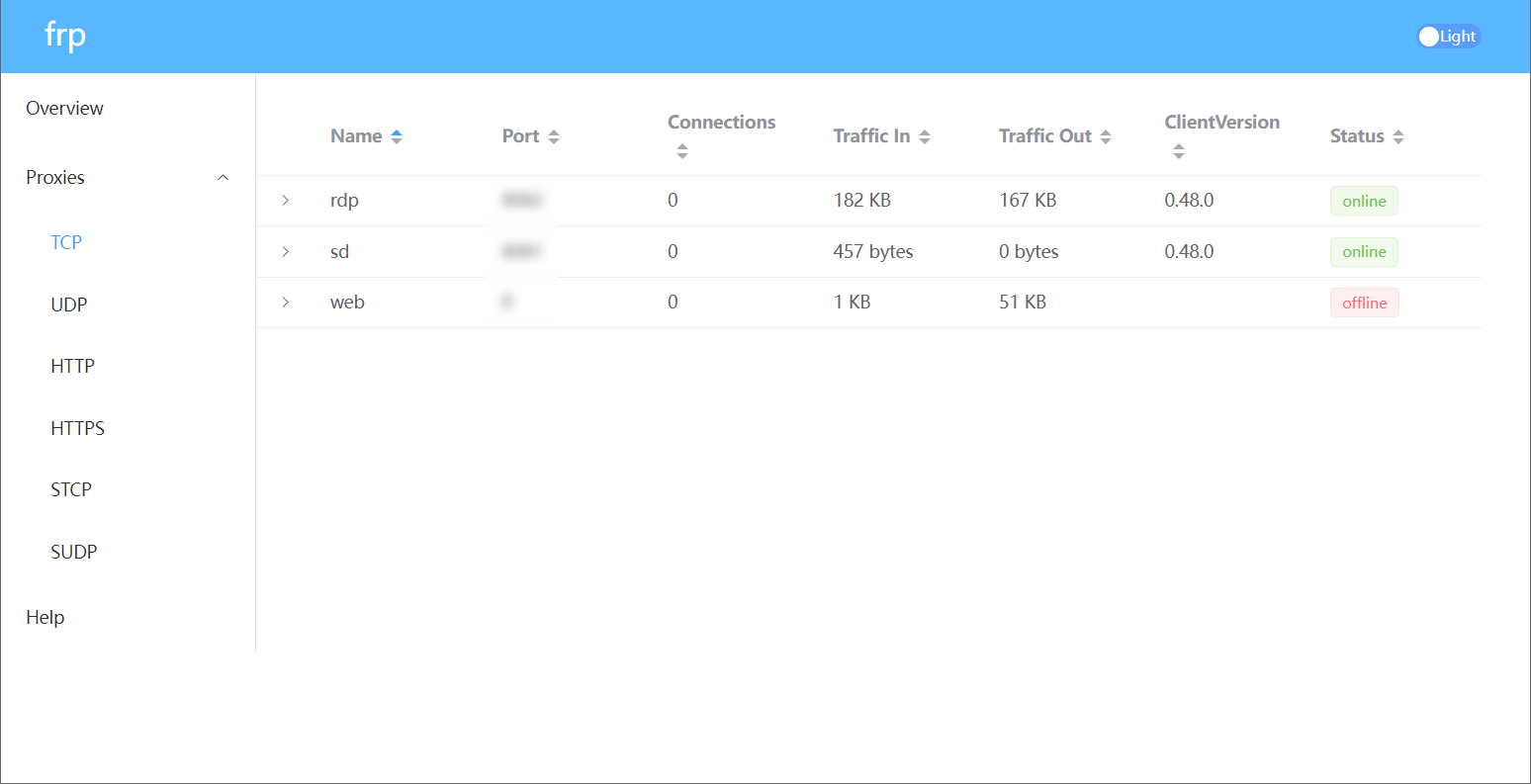The image size is (1531, 784).
Task: Expand the sd proxy row
Action: coord(285,252)
